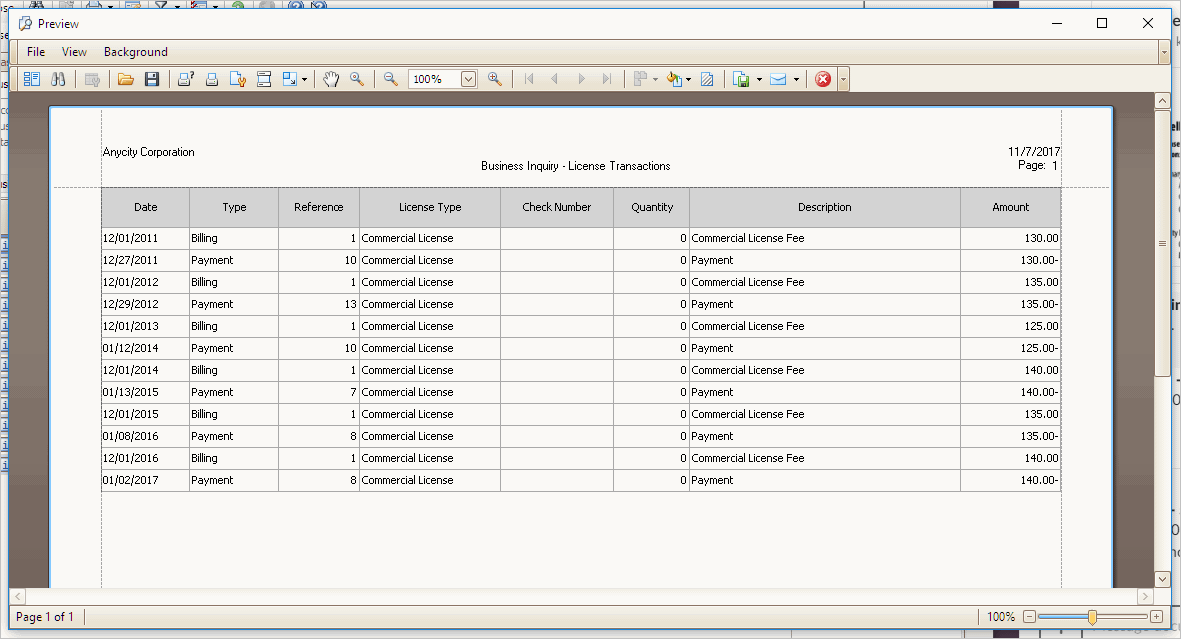The image size is (1181, 639).
Task: Click the Open folder icon
Action: pyautogui.click(x=126, y=79)
